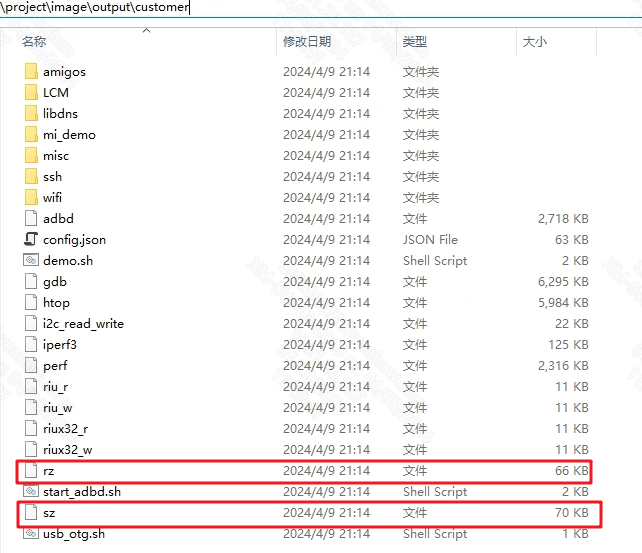Sort by the 名称 column header
Viewport: 642px width, 553px height.
click(34, 41)
